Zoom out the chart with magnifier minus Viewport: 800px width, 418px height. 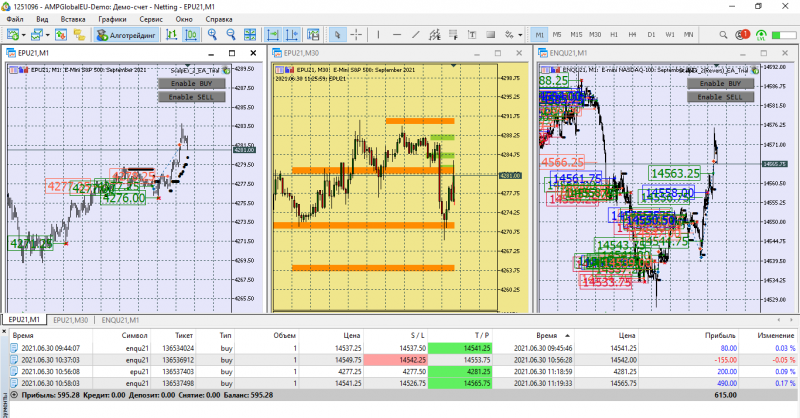click(x=231, y=35)
